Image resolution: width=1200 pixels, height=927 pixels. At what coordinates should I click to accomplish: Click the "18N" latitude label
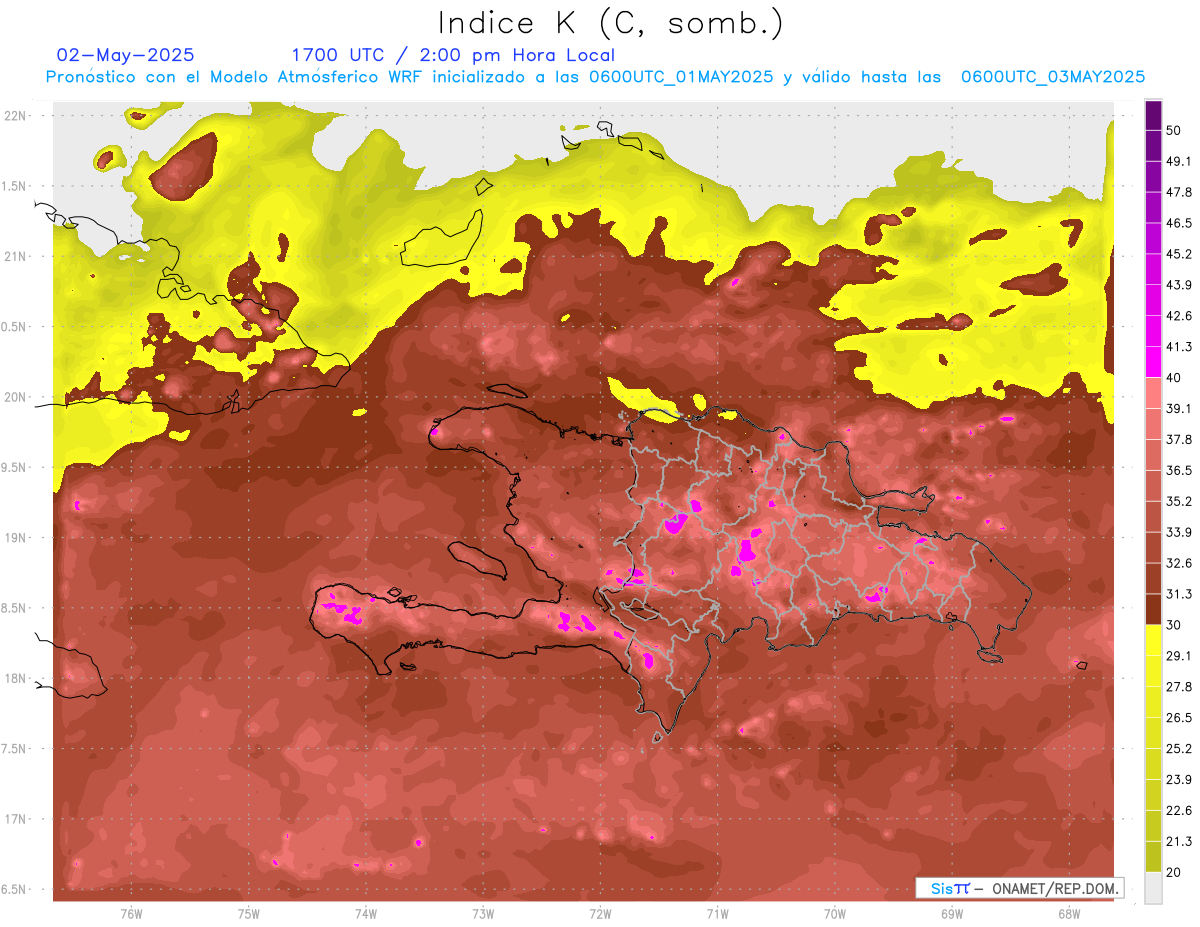coord(16,679)
